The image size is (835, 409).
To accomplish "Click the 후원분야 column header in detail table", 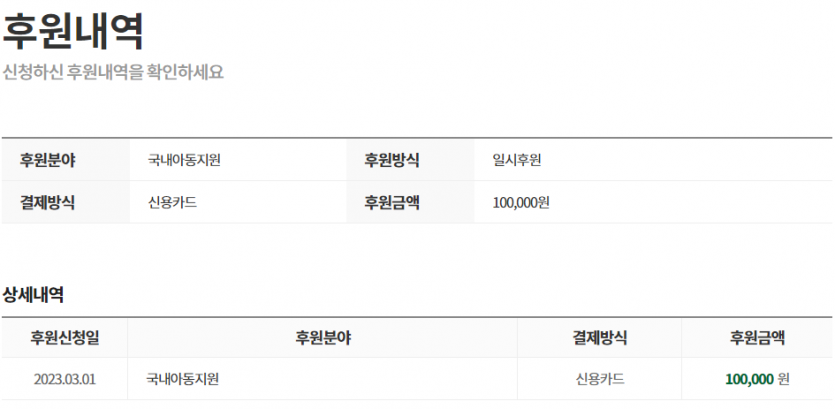I will [x=323, y=338].
